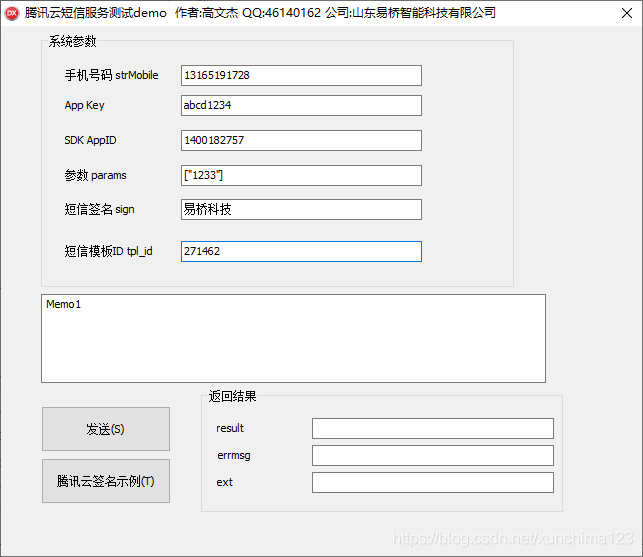This screenshot has height=557, width=643.
Task: Click the SDK AppID label
Action: pyautogui.click(x=90, y=140)
